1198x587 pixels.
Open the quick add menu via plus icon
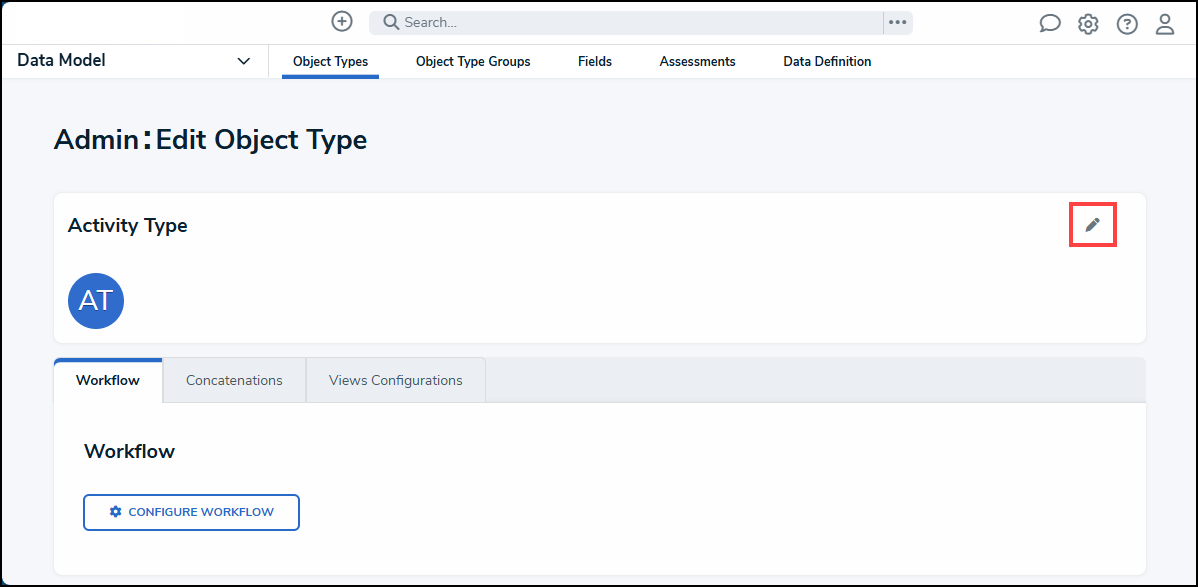341,21
